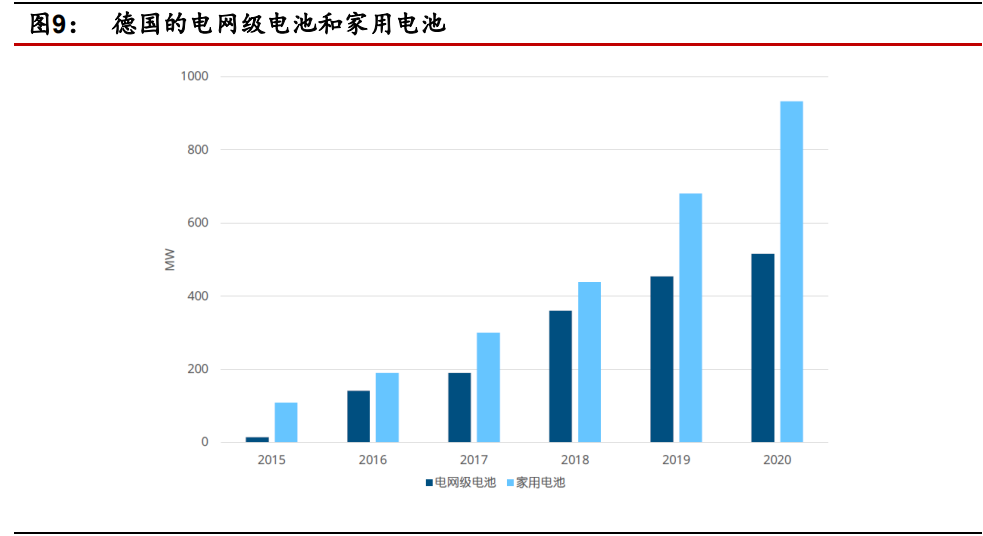Select the 2020 light blue home battery bar

792,272
